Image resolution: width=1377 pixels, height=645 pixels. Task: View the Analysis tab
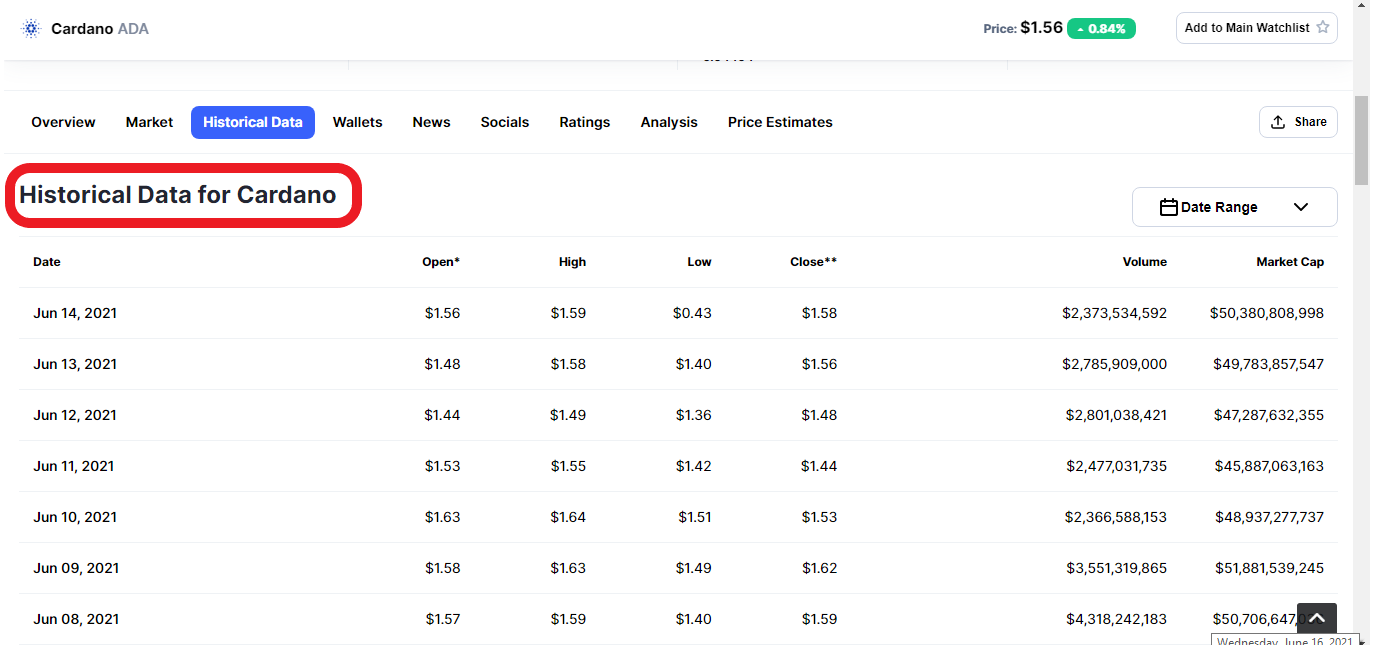[669, 122]
